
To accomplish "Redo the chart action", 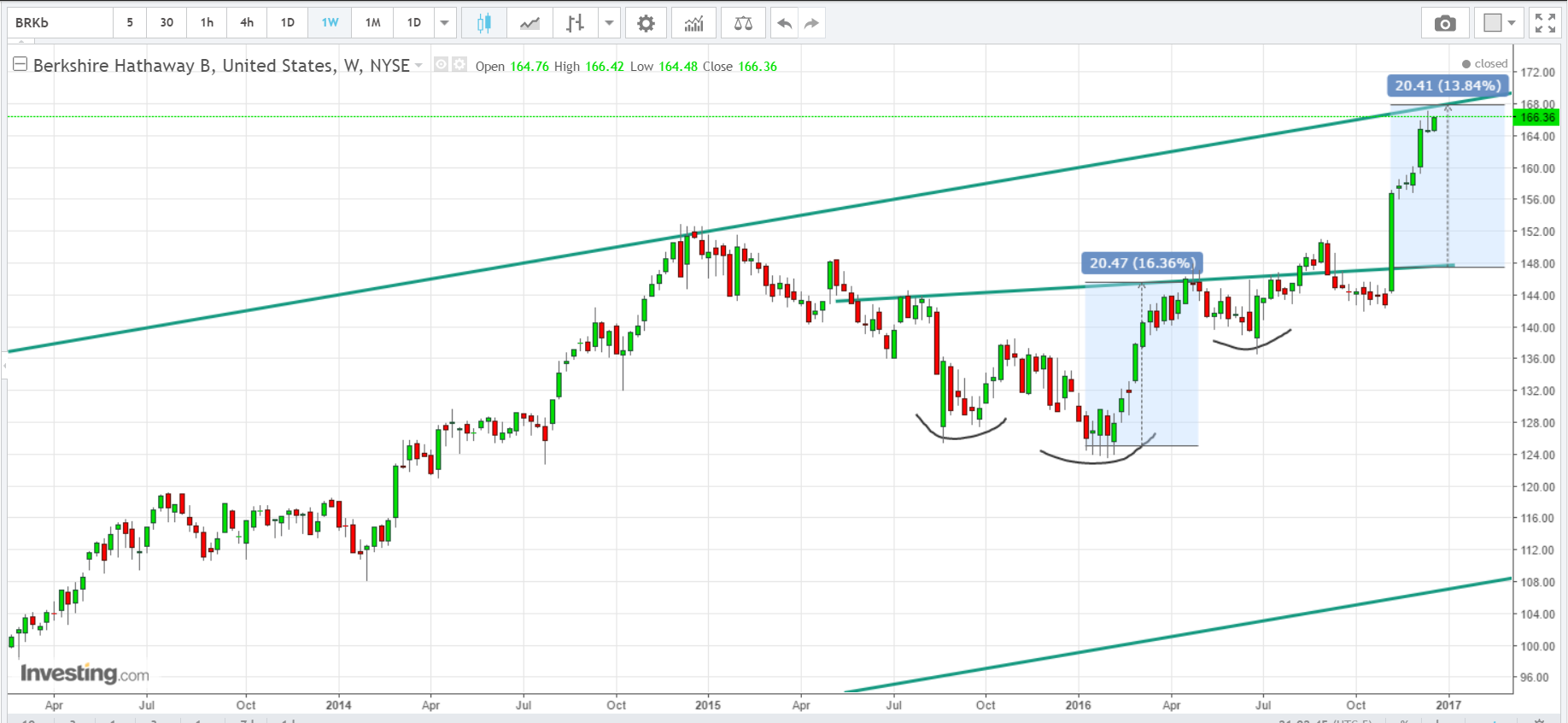I will pyautogui.click(x=811, y=23).
